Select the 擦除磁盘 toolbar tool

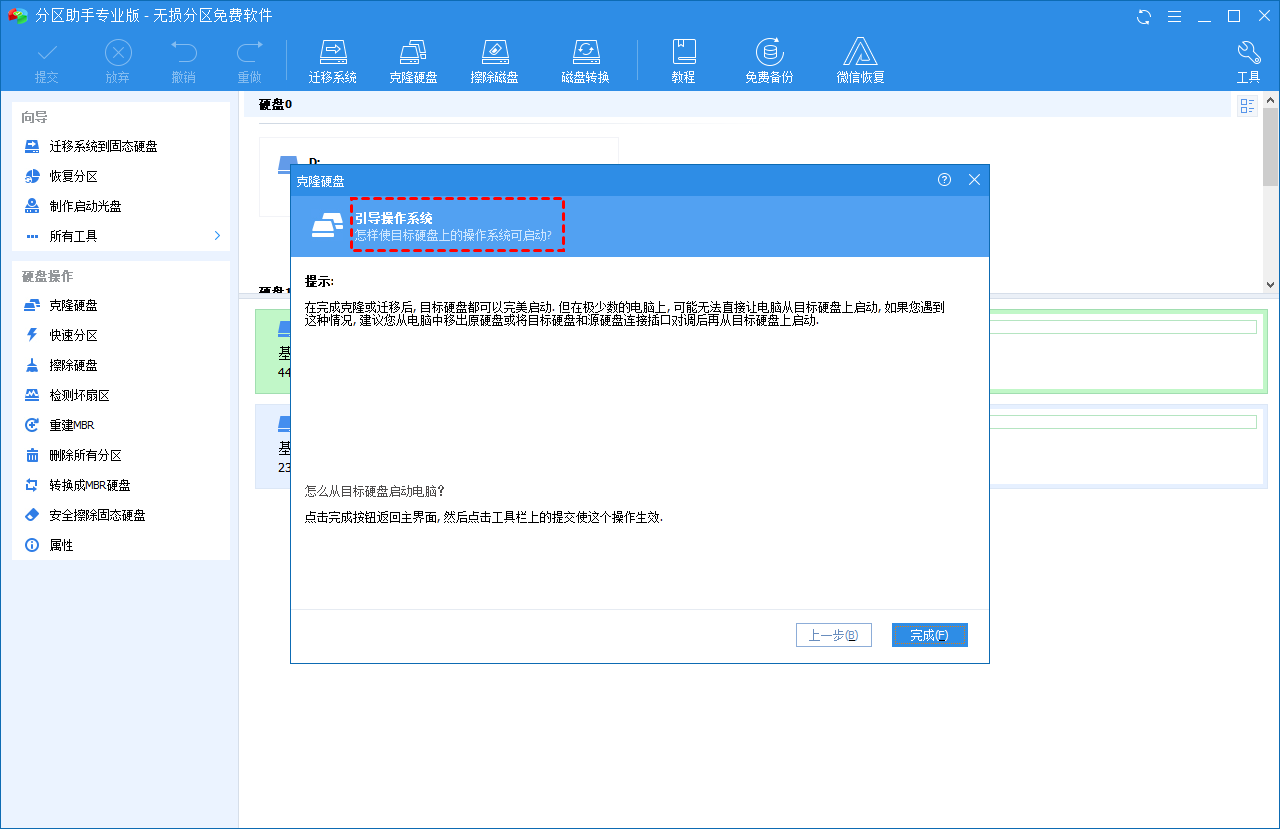tap(495, 61)
